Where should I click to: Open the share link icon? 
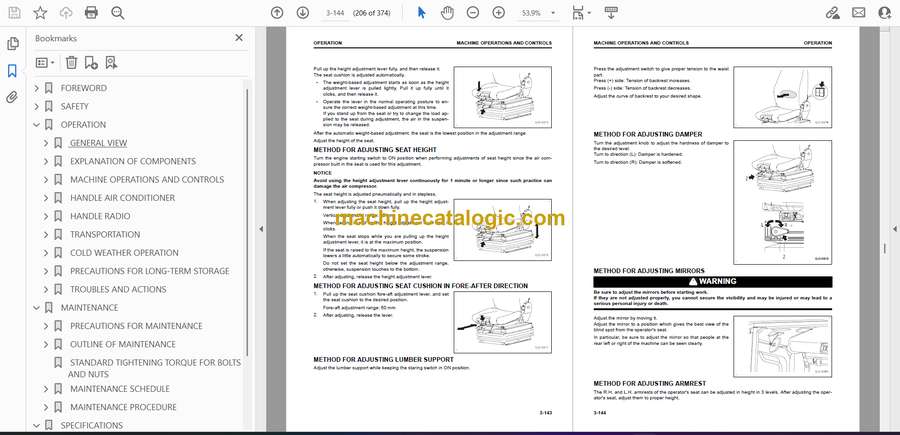point(833,13)
